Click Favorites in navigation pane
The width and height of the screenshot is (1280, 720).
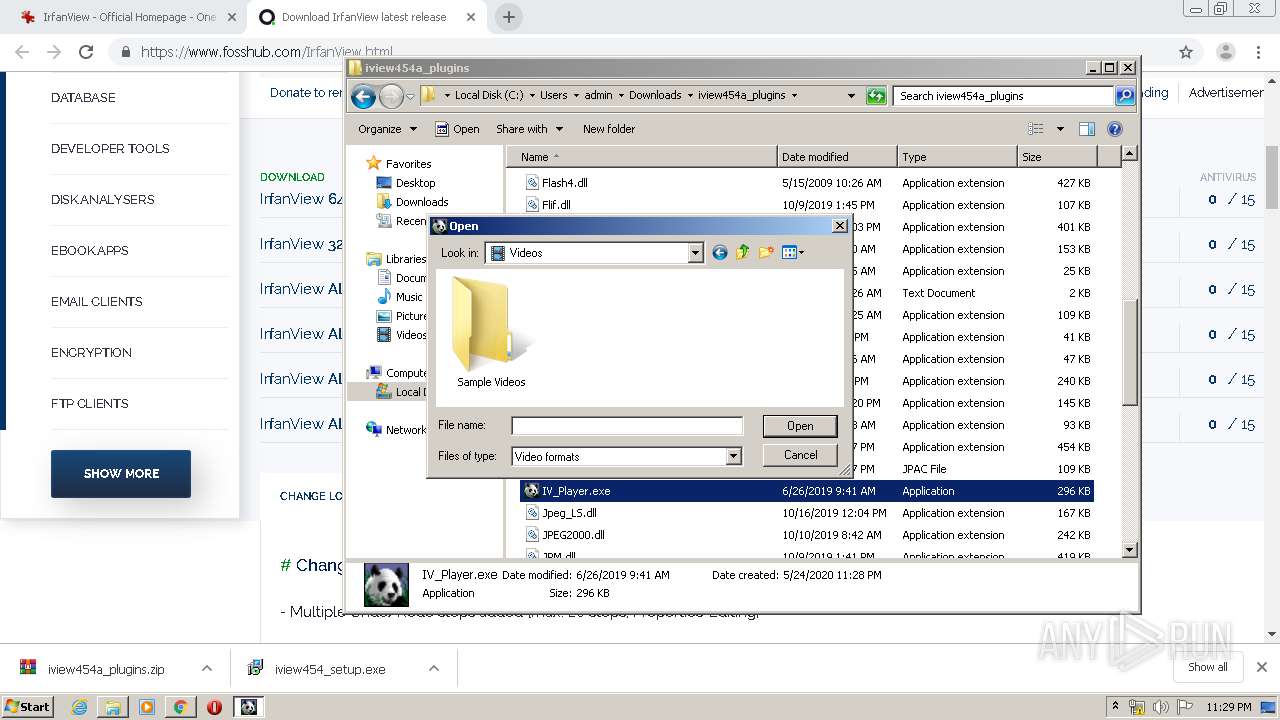pyautogui.click(x=408, y=164)
